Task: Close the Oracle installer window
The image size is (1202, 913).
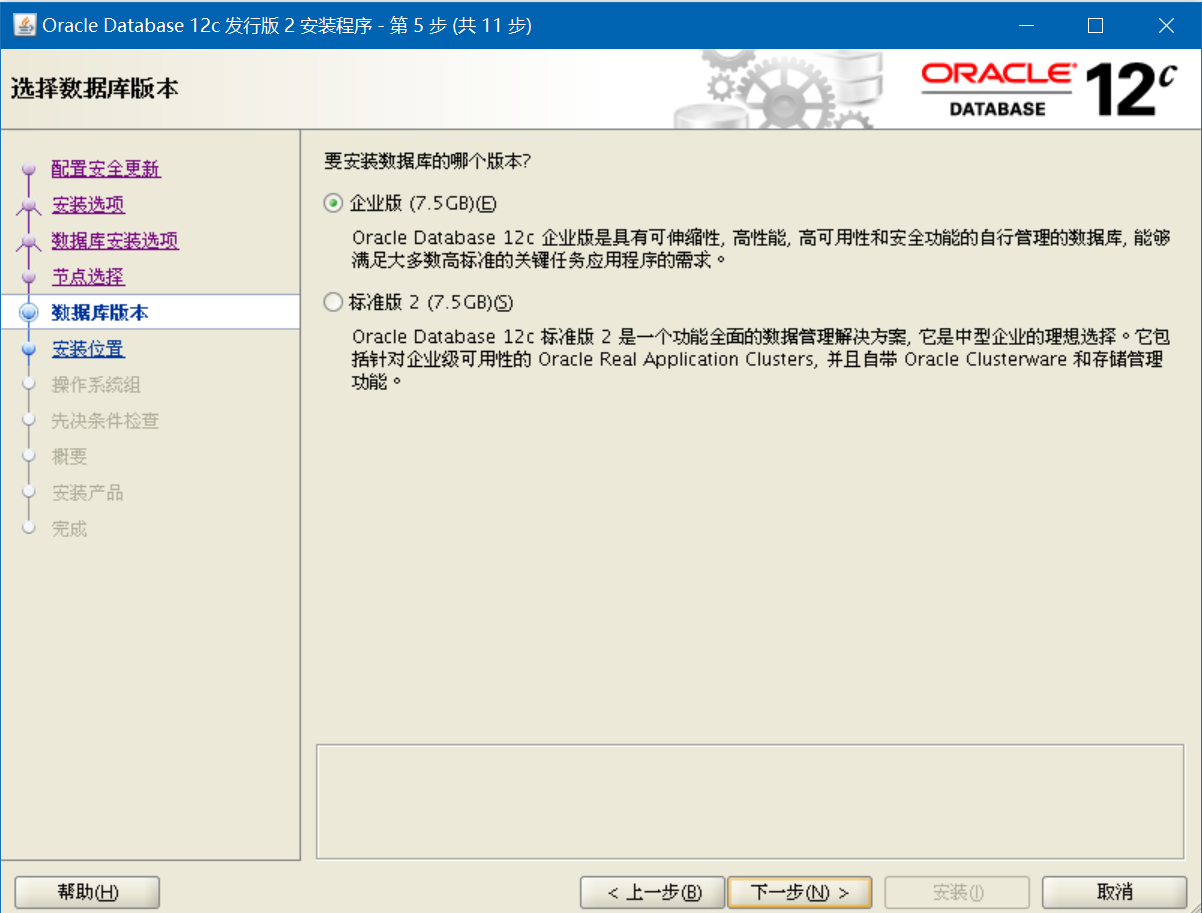Action: (x=1166, y=25)
